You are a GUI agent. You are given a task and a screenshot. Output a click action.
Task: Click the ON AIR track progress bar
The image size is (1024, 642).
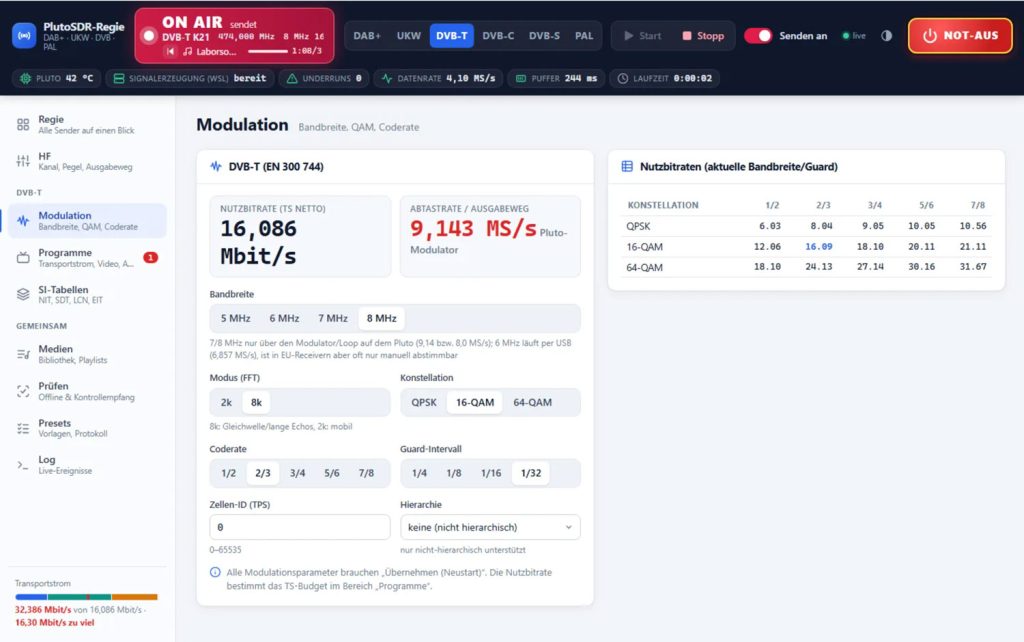[268, 51]
